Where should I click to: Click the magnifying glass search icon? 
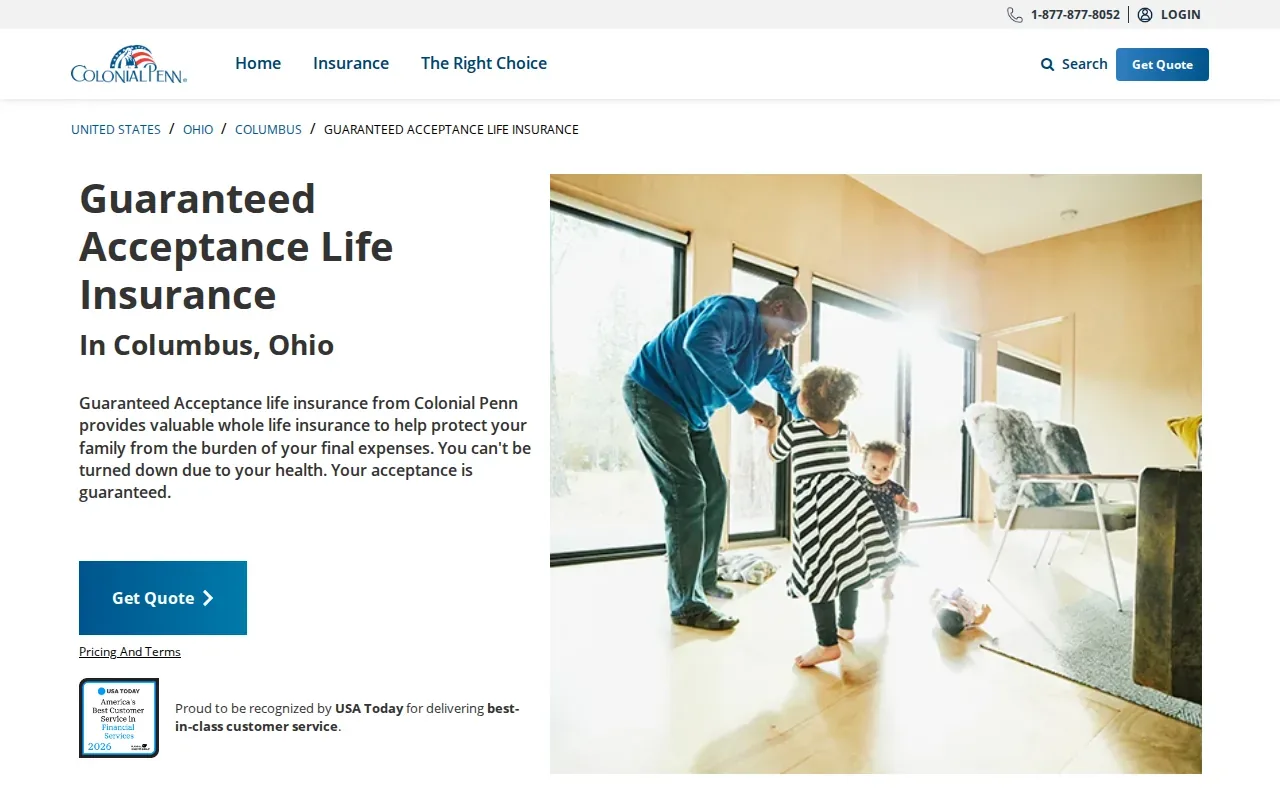(x=1047, y=64)
